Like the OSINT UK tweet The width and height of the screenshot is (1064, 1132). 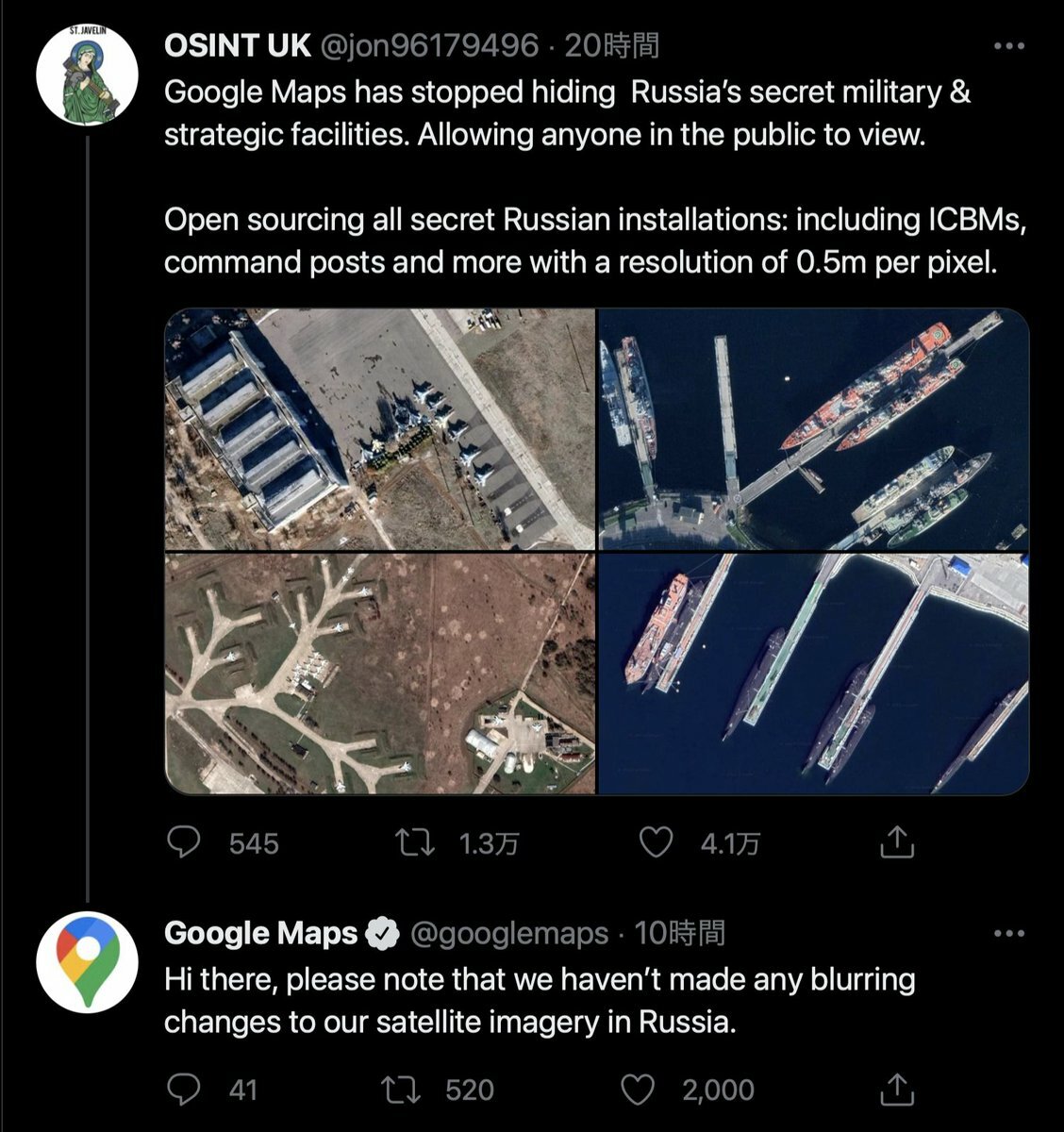(x=656, y=841)
